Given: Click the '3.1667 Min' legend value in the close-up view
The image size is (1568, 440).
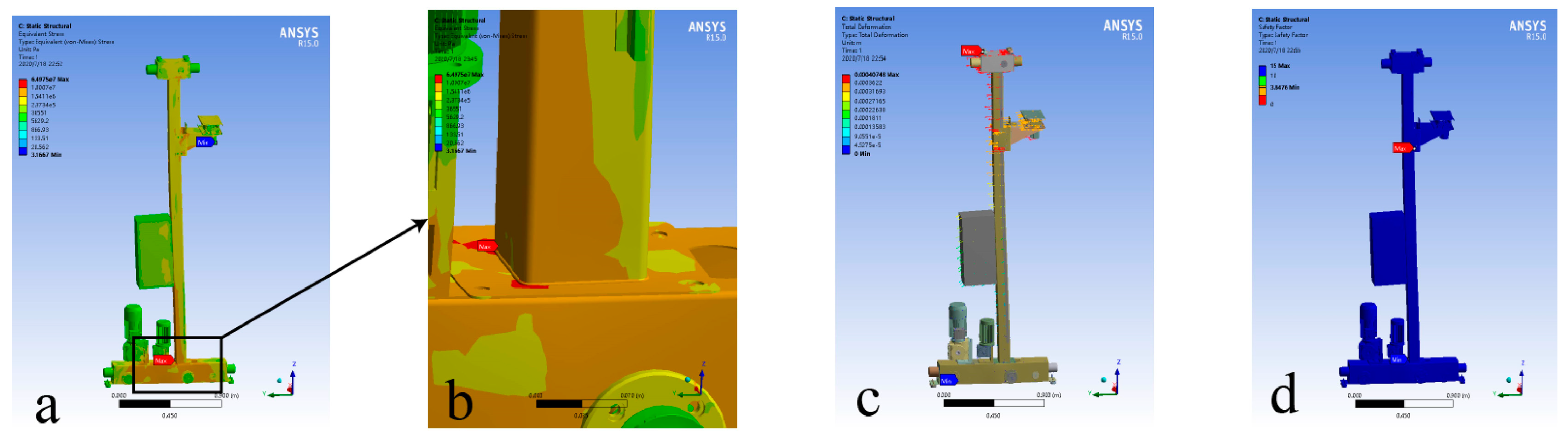Looking at the screenshot, I should pos(462,151).
